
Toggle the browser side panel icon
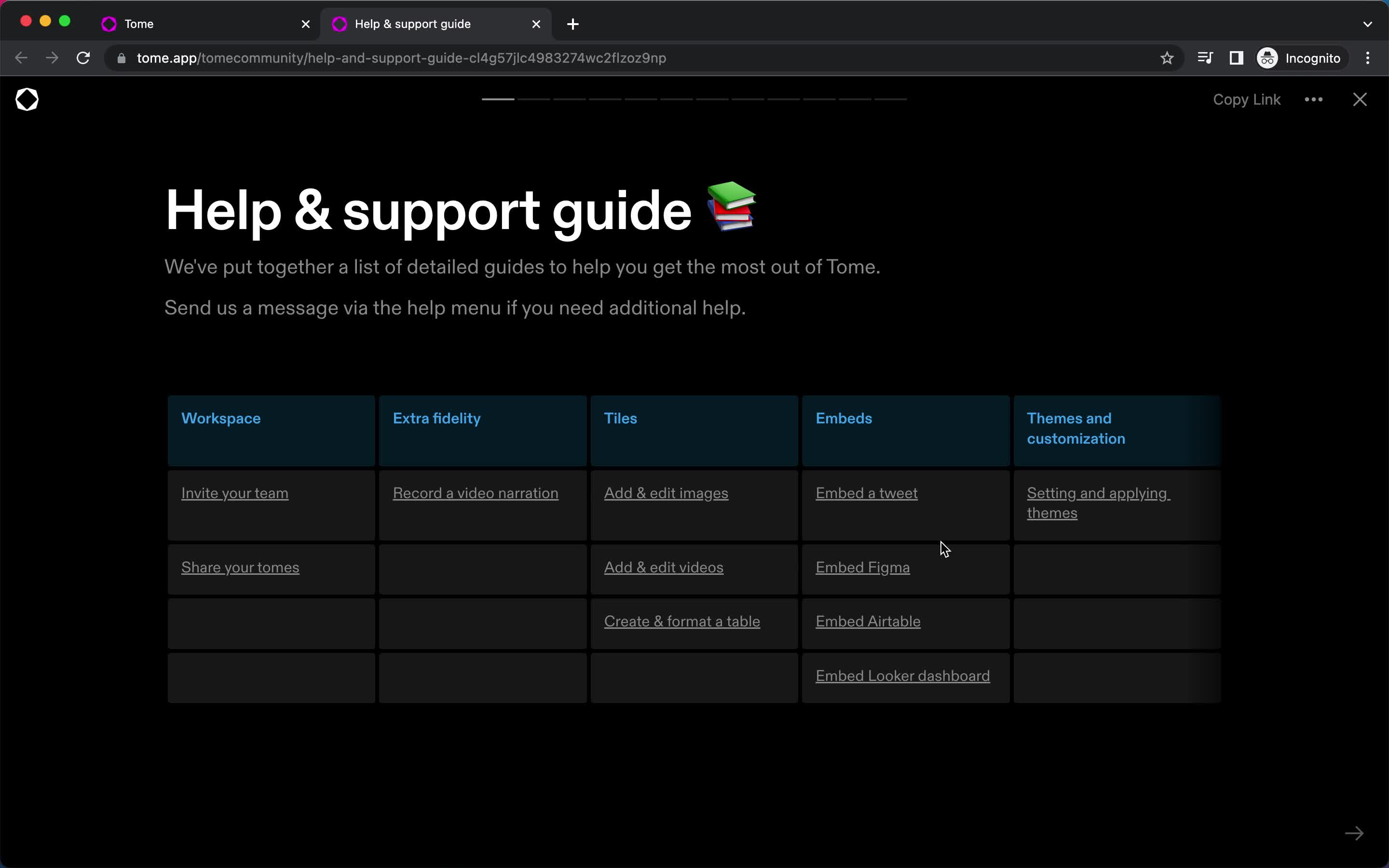tap(1236, 58)
